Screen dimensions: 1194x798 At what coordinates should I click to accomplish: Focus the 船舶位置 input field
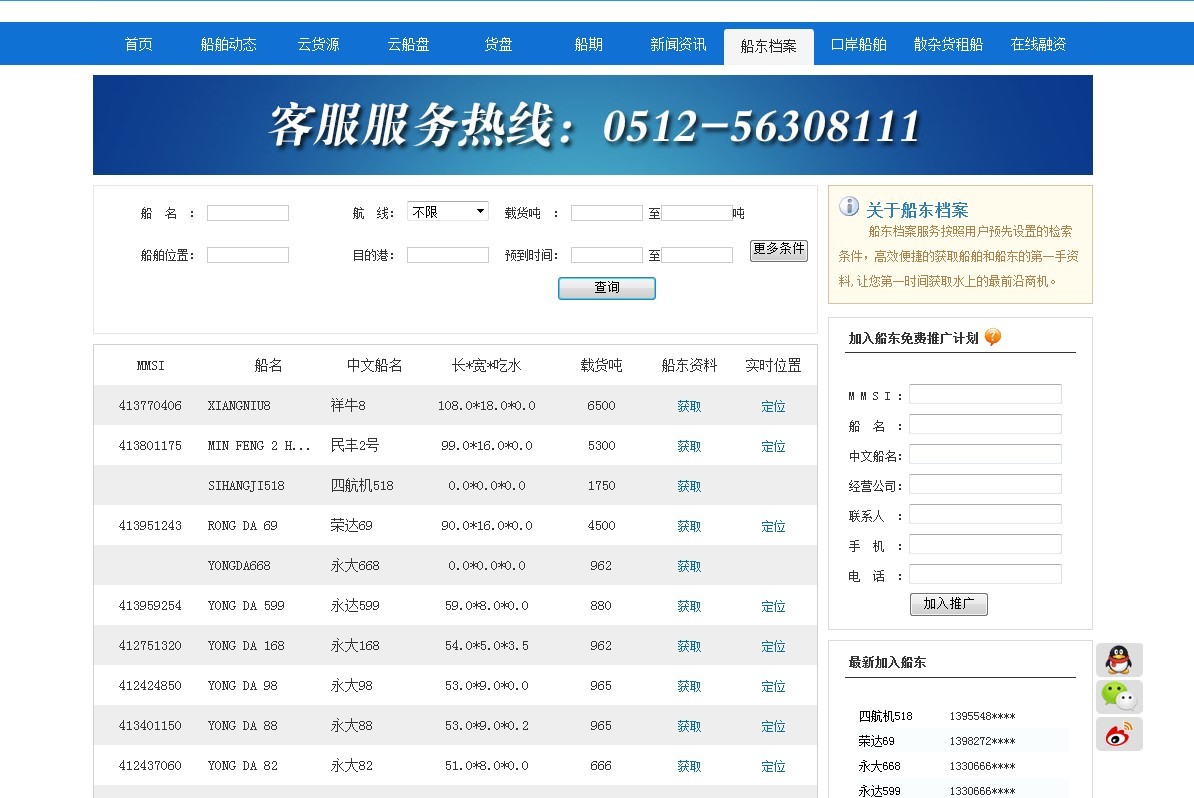point(247,255)
